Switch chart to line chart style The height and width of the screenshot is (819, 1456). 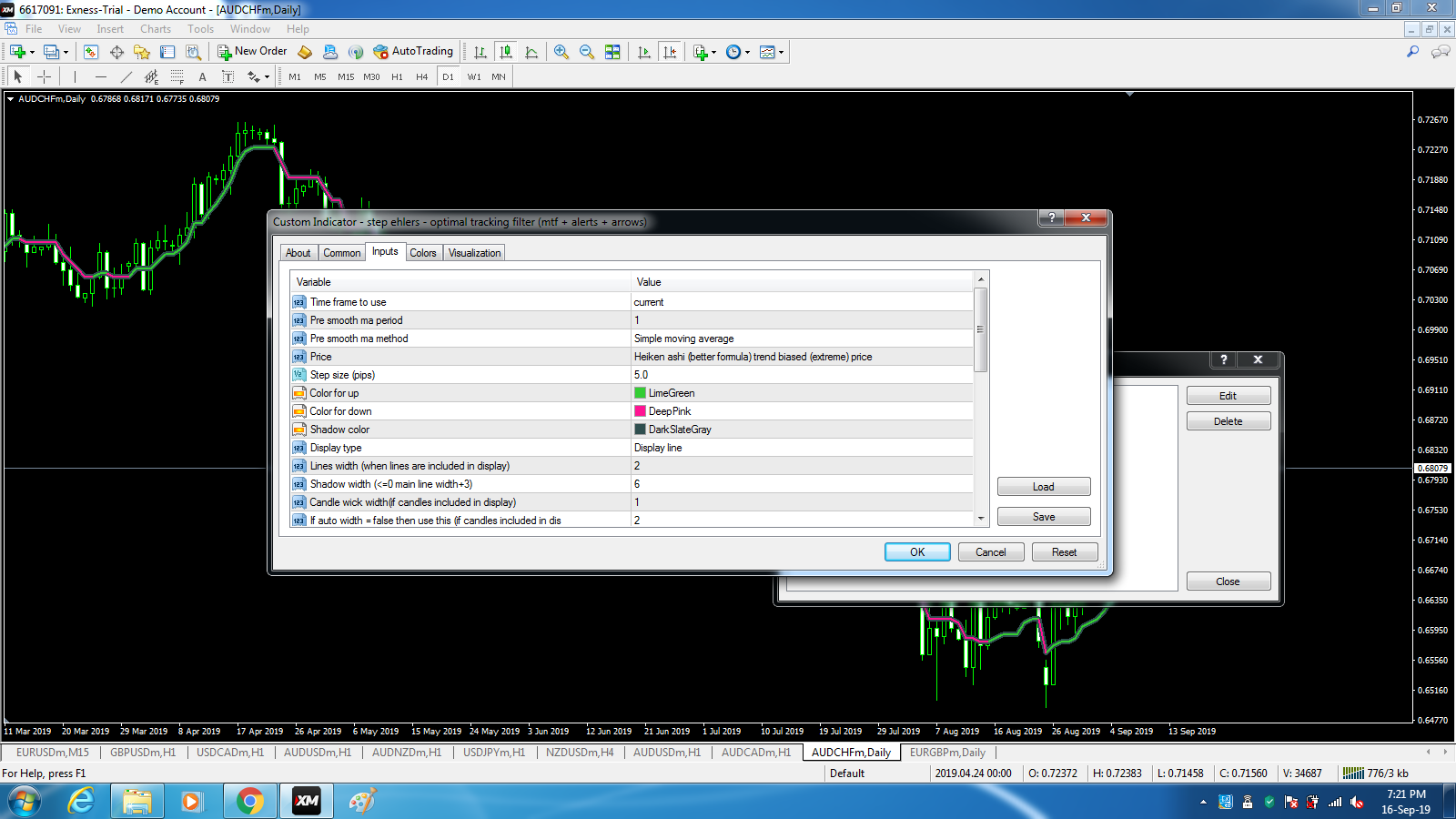point(531,52)
